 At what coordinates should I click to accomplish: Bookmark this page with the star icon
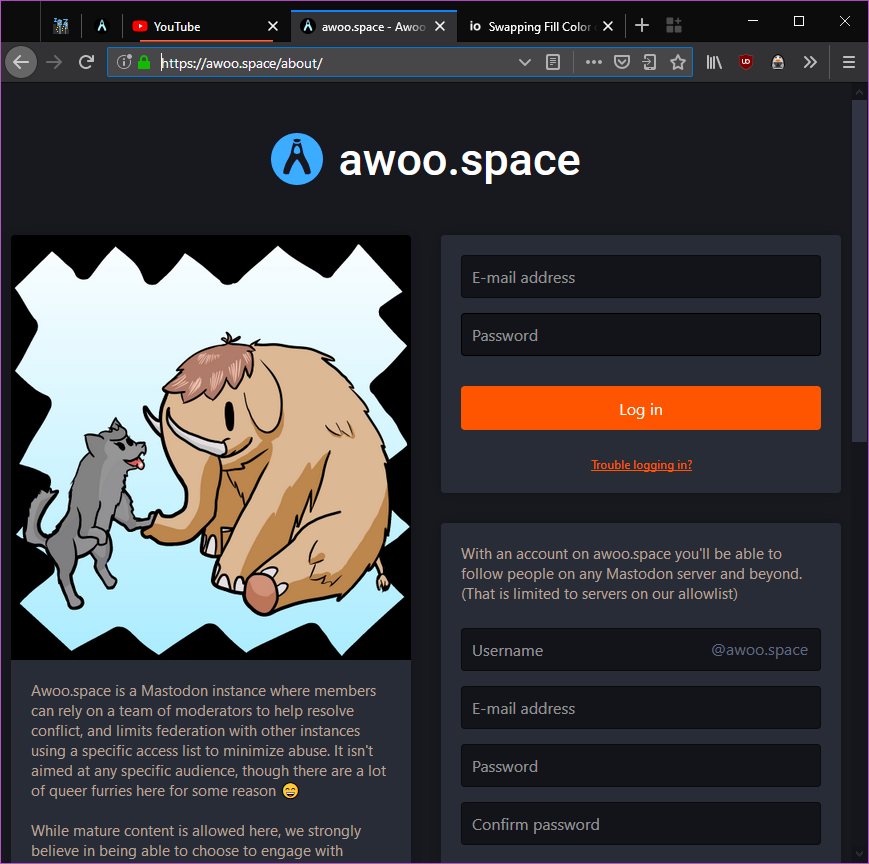[678, 62]
